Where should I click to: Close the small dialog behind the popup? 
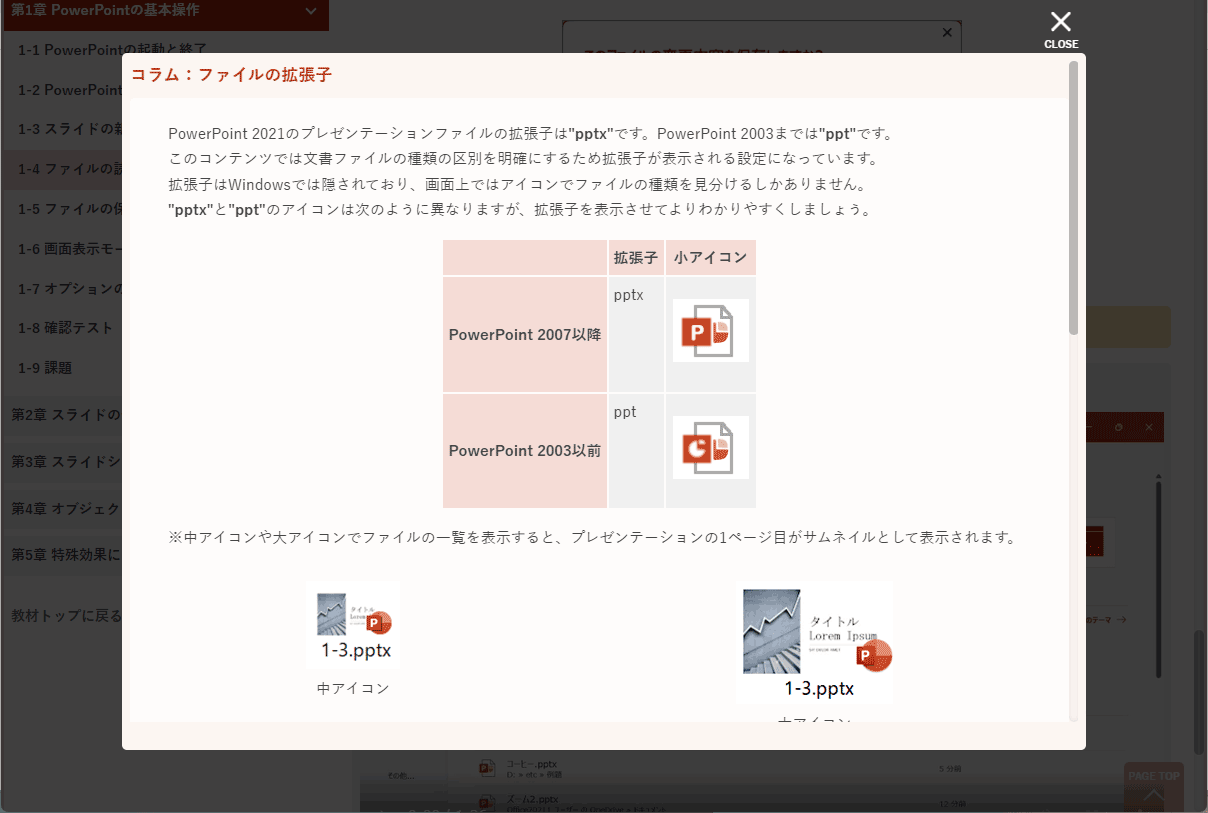pos(947,33)
